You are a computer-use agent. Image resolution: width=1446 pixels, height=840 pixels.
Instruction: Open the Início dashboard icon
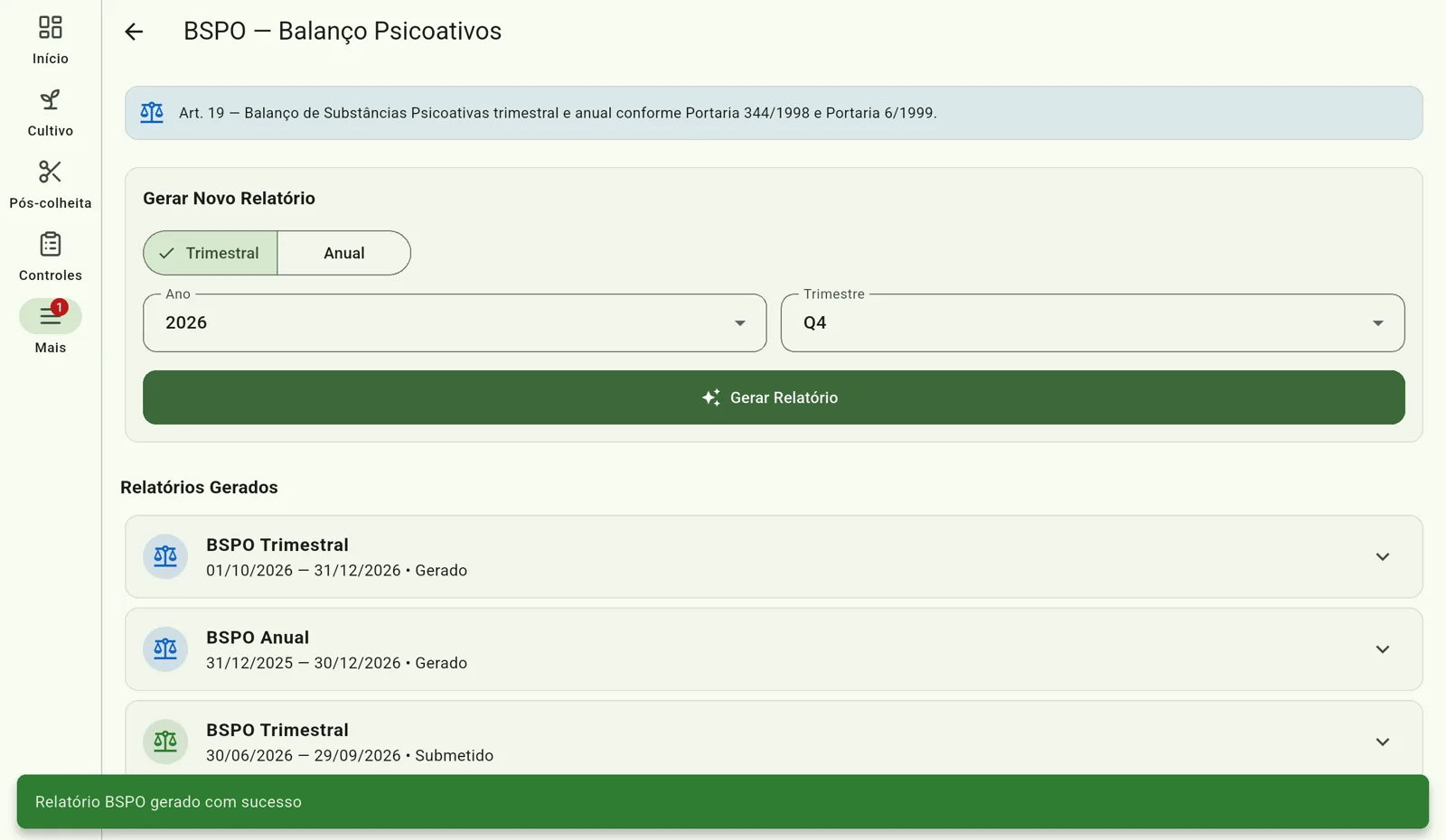click(51, 27)
